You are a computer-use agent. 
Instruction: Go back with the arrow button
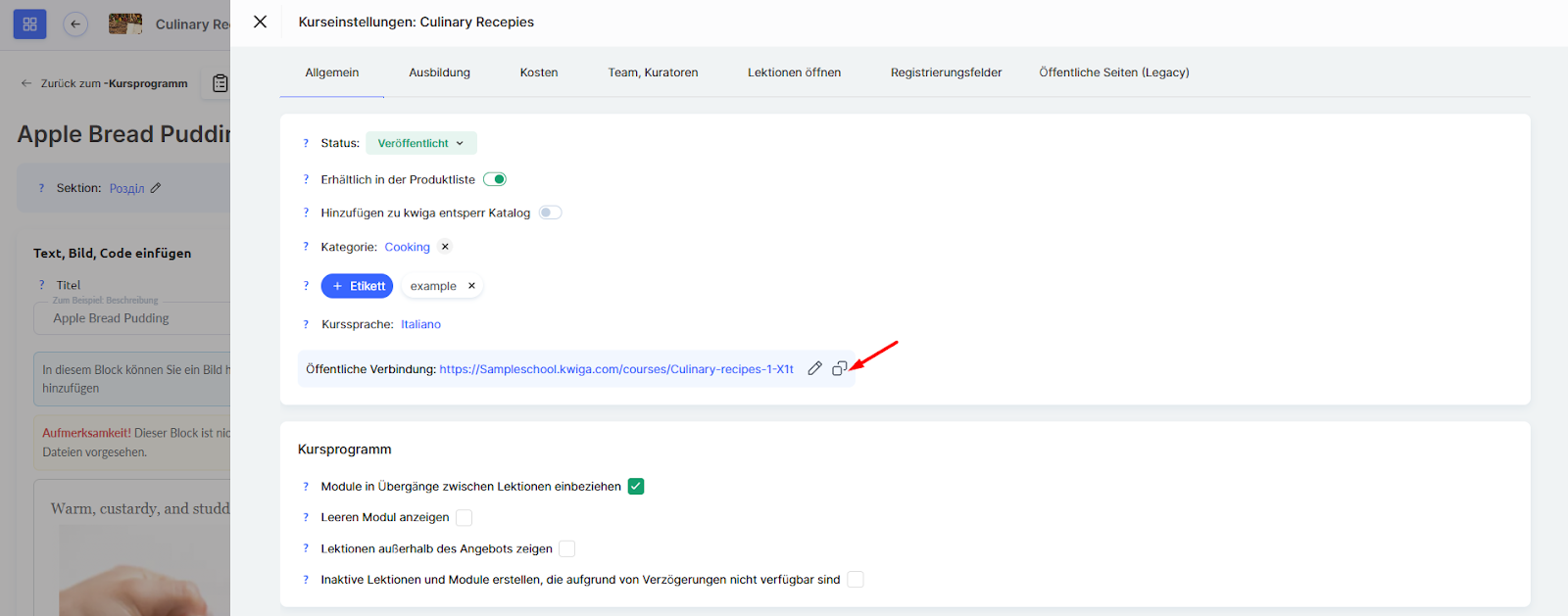pos(75,24)
